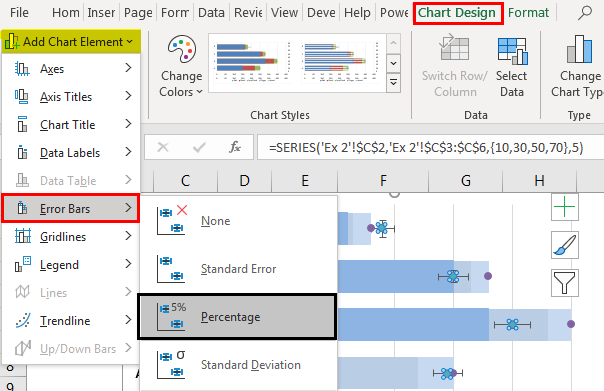
Task: Choose None error bars option
Action: point(238,221)
